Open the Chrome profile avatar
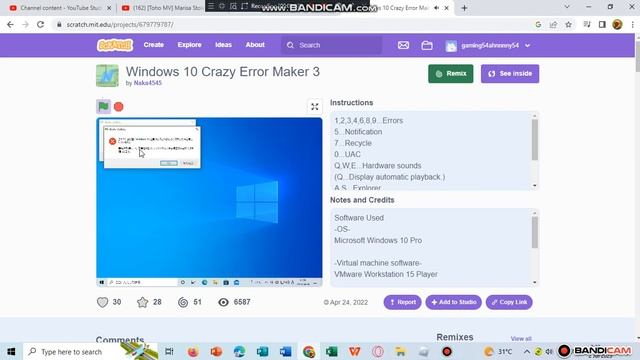The width and height of the screenshot is (640, 360). [617, 24]
